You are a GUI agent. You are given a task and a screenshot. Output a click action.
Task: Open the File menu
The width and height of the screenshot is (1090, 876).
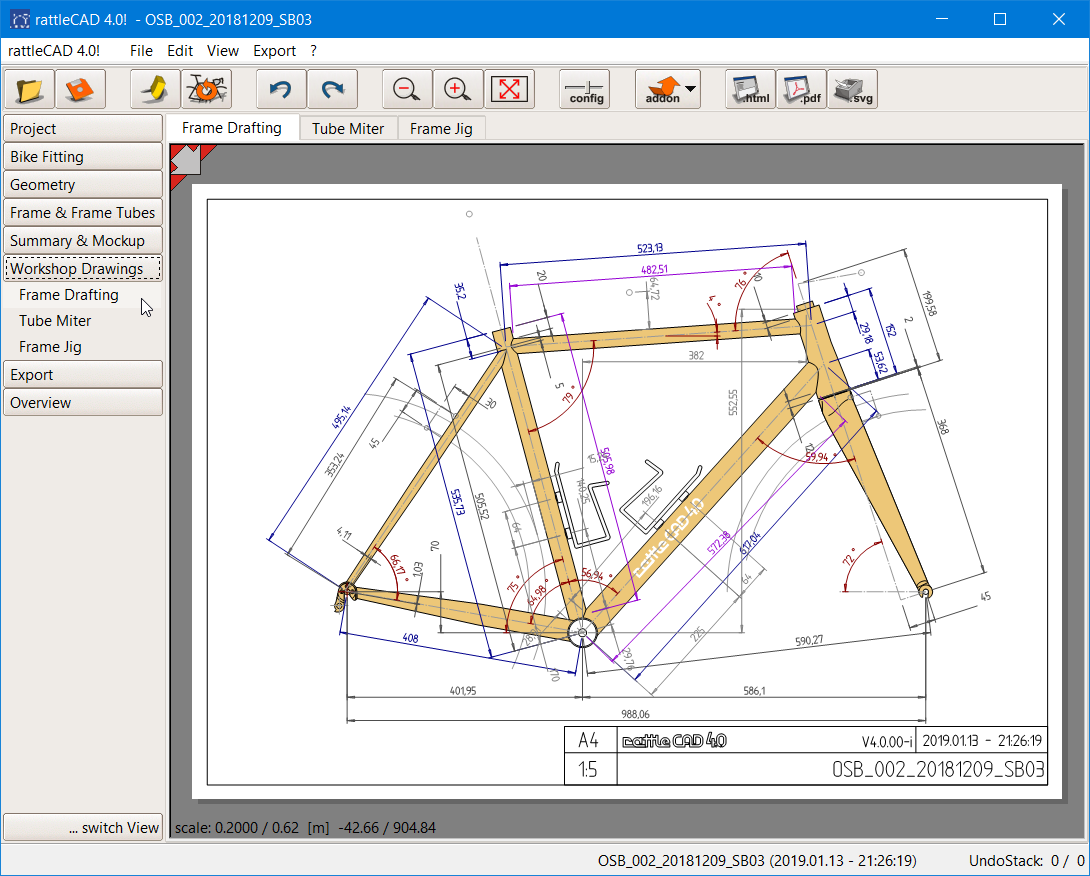tap(141, 51)
